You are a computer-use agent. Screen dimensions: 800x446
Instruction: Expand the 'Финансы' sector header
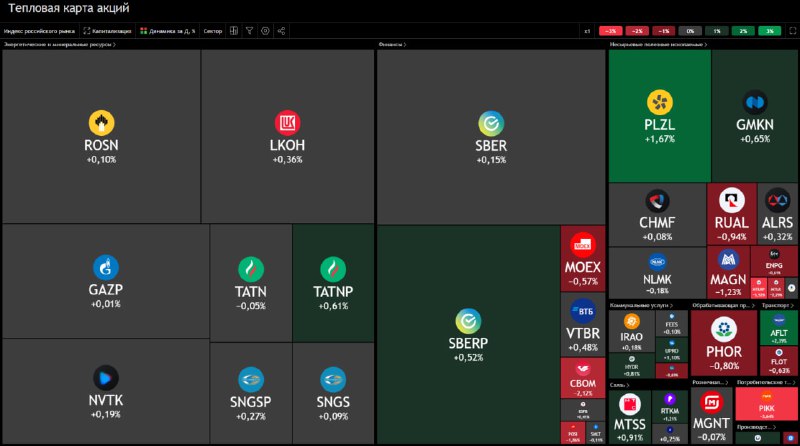tap(392, 44)
